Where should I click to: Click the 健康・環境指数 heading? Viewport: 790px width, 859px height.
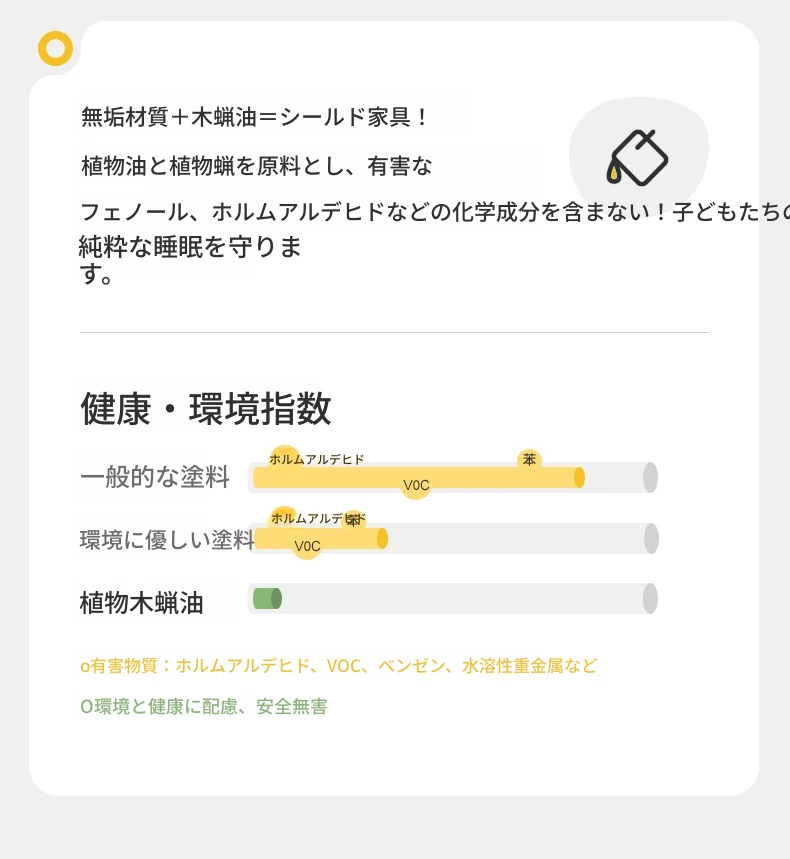206,409
